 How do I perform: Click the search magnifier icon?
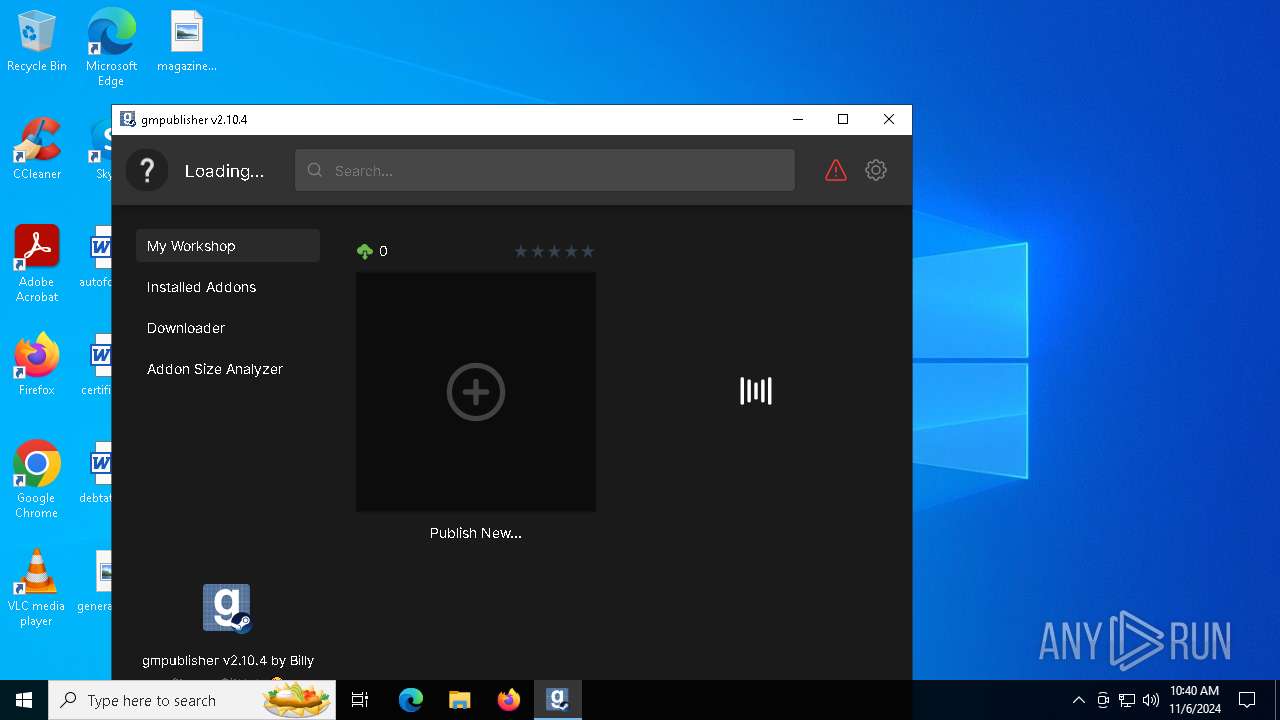tap(315, 170)
